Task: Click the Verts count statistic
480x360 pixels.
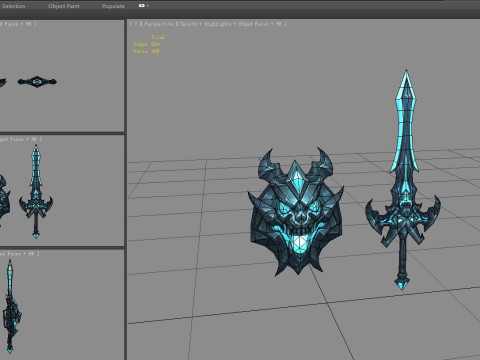Action: coord(146,51)
